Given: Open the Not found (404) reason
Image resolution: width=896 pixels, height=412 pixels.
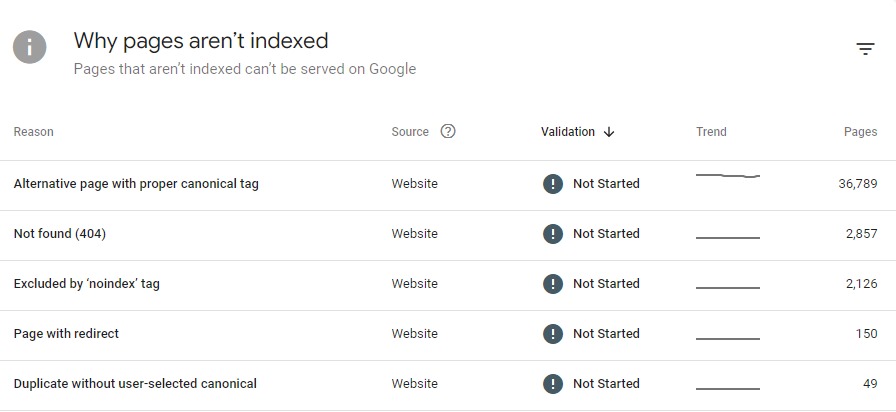Looking at the screenshot, I should 60,234.
